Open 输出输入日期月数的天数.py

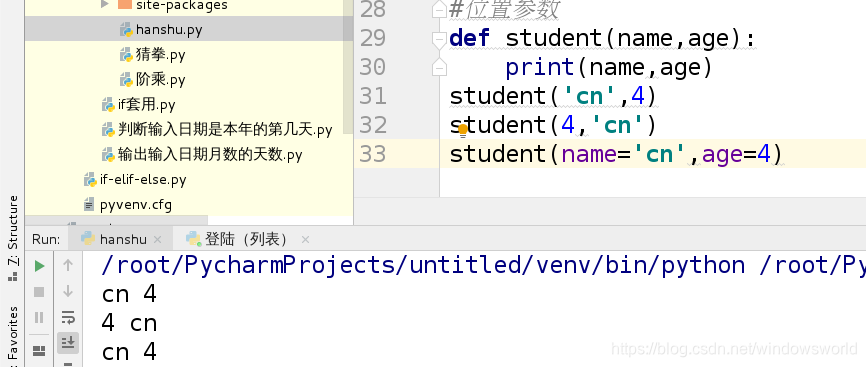210,154
